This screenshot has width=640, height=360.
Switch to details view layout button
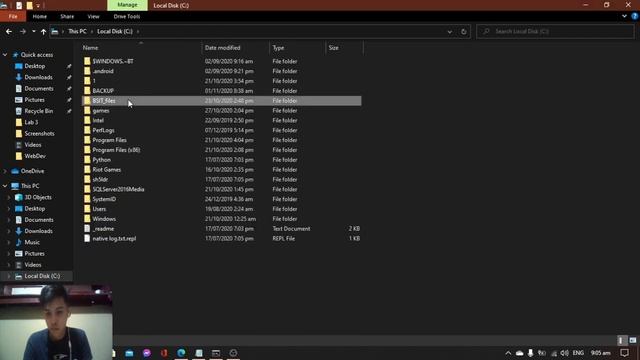621,340
